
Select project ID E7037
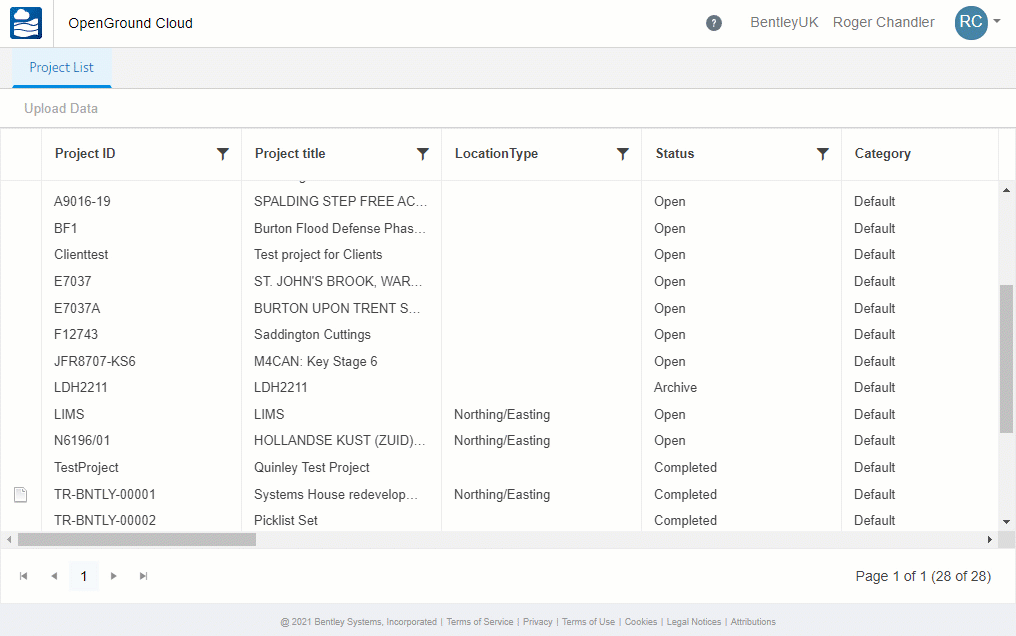click(73, 282)
